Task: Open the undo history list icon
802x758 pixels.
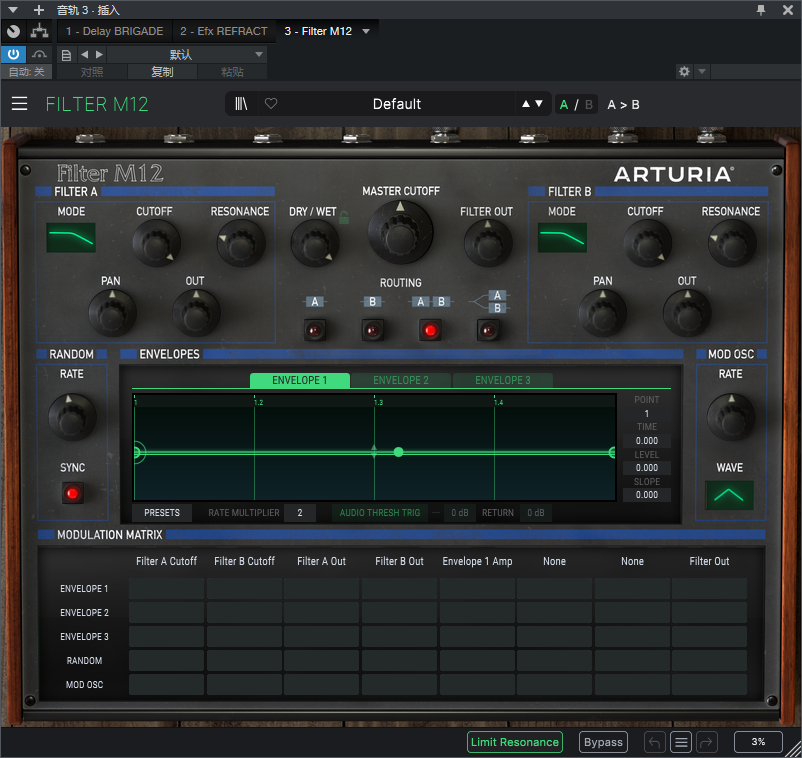Action: click(681, 742)
